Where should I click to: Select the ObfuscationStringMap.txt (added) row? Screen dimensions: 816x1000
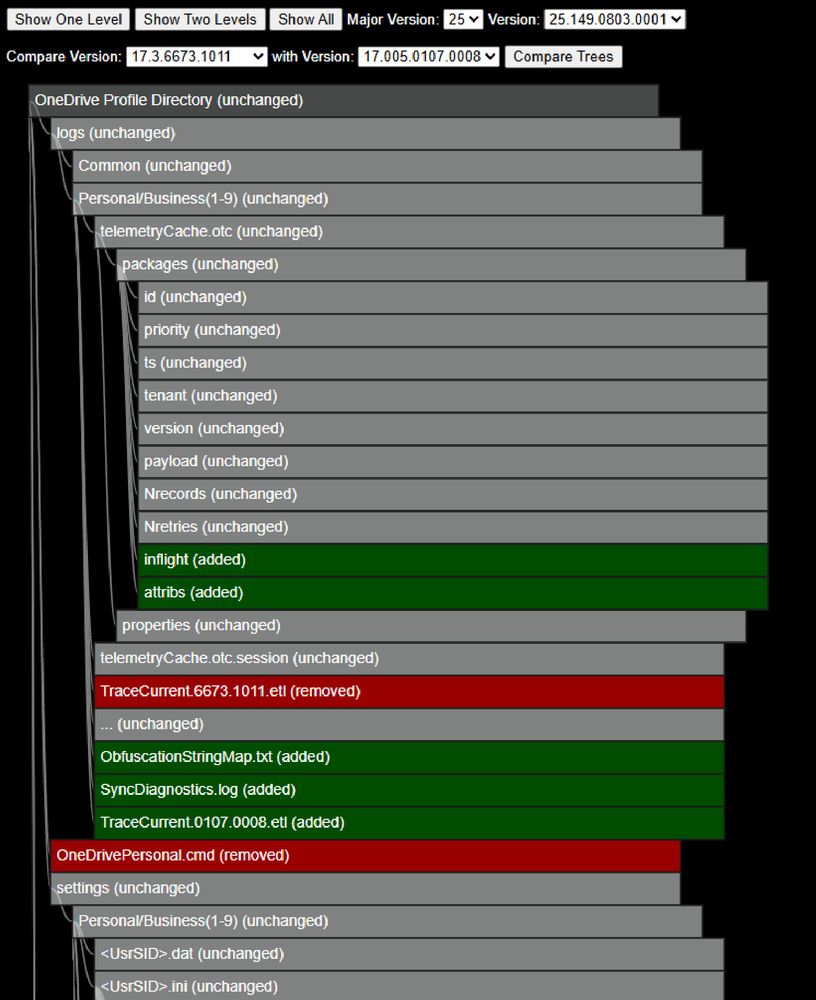pyautogui.click(x=409, y=757)
